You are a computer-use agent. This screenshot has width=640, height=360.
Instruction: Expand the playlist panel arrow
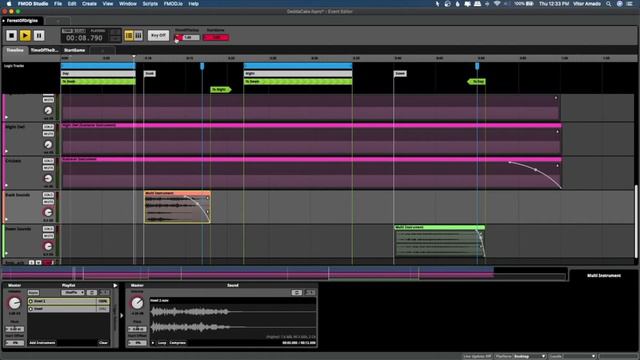coord(116,286)
